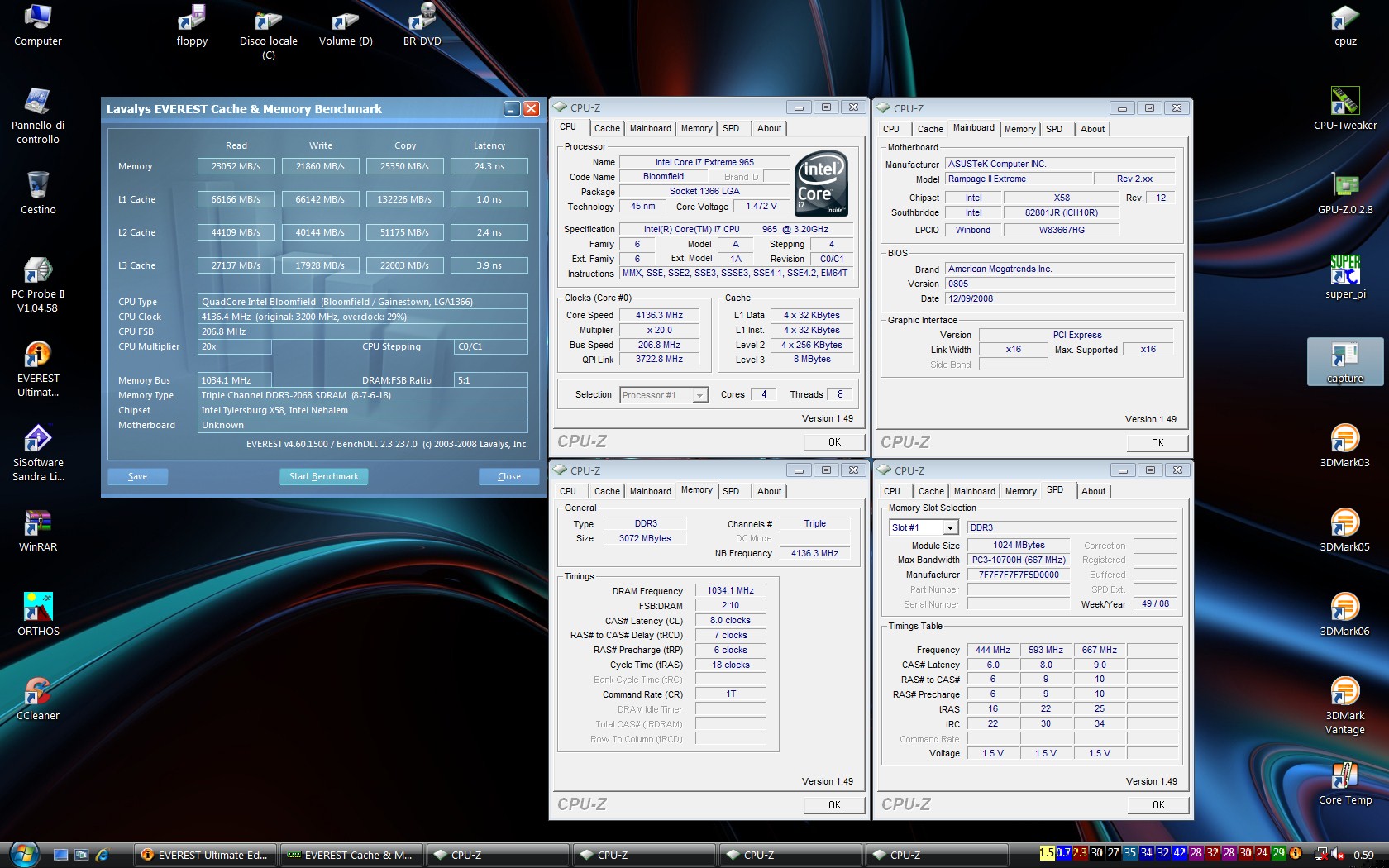Launch GPU-Z.0.2.8 desktop icon
The height and width of the screenshot is (868, 1389).
coord(1345,193)
